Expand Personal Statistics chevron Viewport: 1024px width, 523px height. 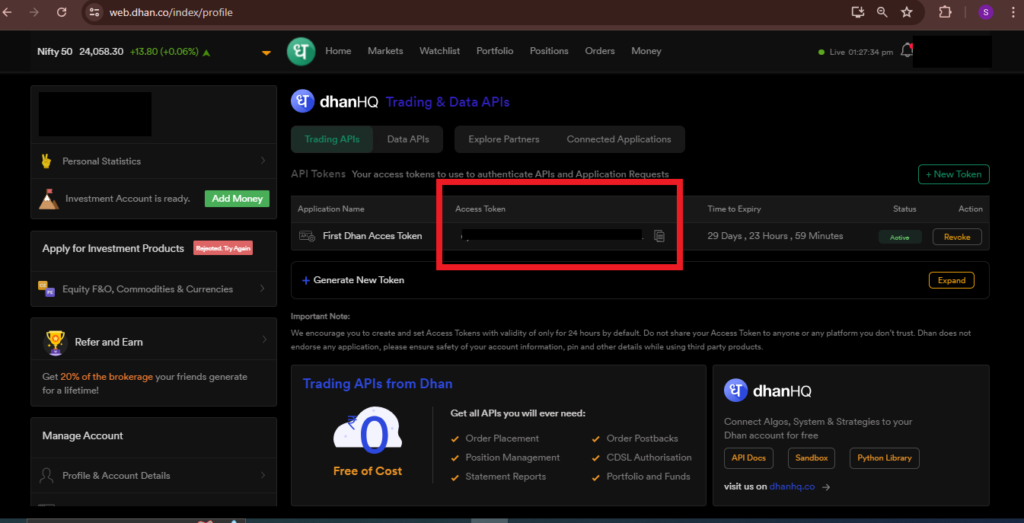click(263, 161)
